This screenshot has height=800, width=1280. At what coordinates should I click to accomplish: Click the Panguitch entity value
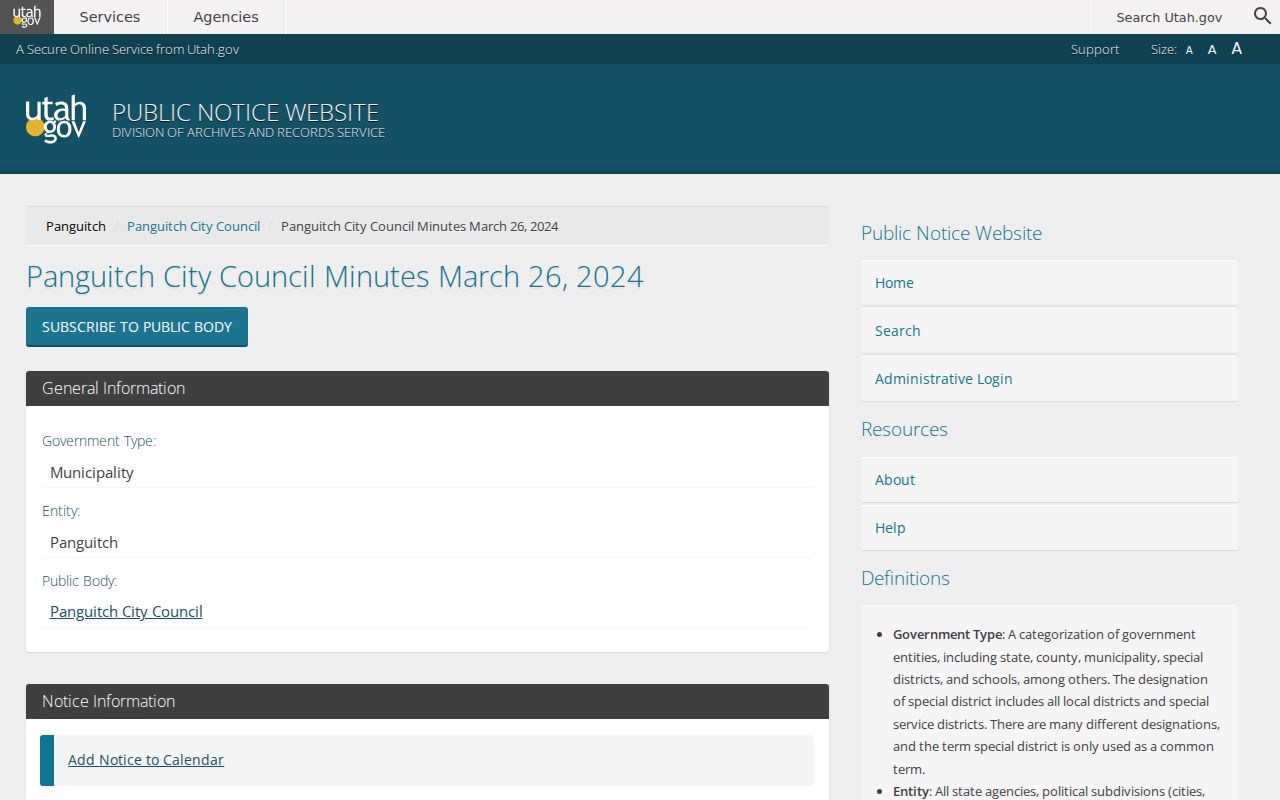click(84, 543)
